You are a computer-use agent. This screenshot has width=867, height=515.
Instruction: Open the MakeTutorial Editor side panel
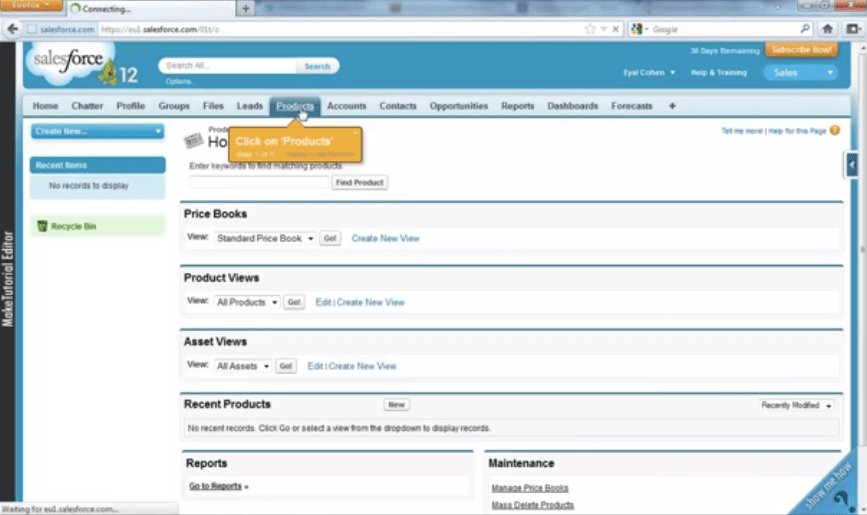(7, 278)
